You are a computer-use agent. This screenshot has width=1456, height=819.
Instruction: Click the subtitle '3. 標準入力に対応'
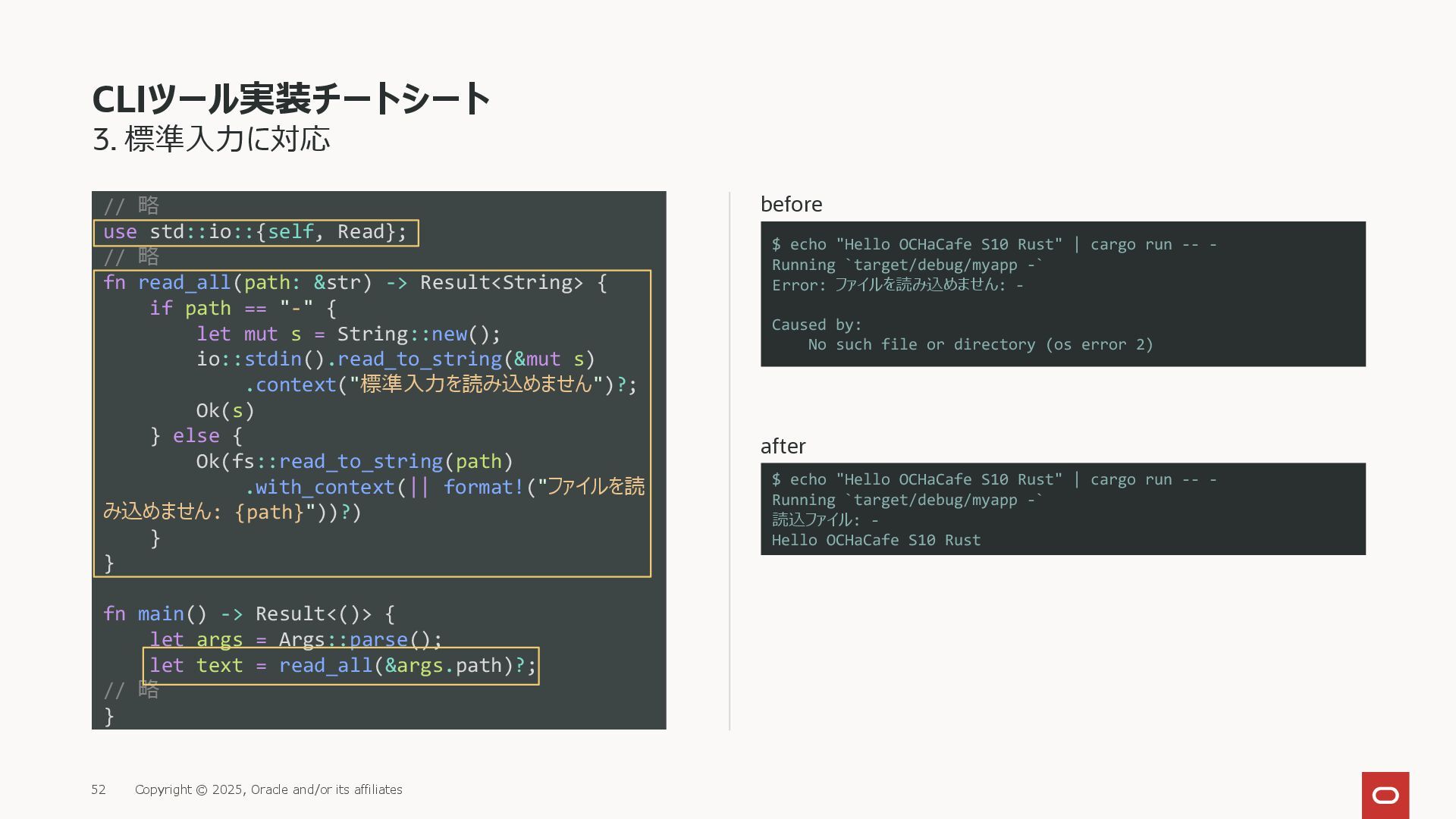coord(211,139)
